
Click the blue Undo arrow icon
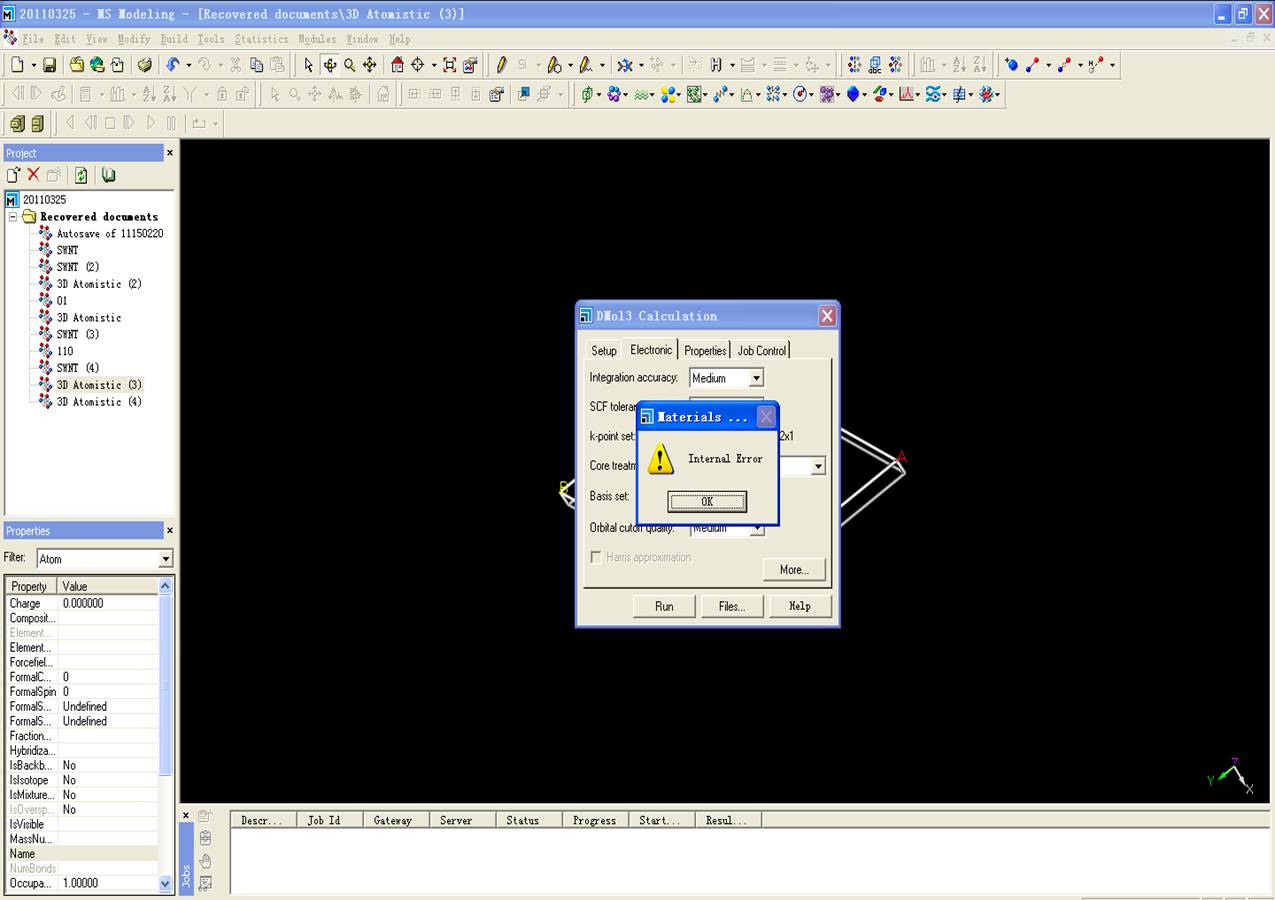[173, 65]
